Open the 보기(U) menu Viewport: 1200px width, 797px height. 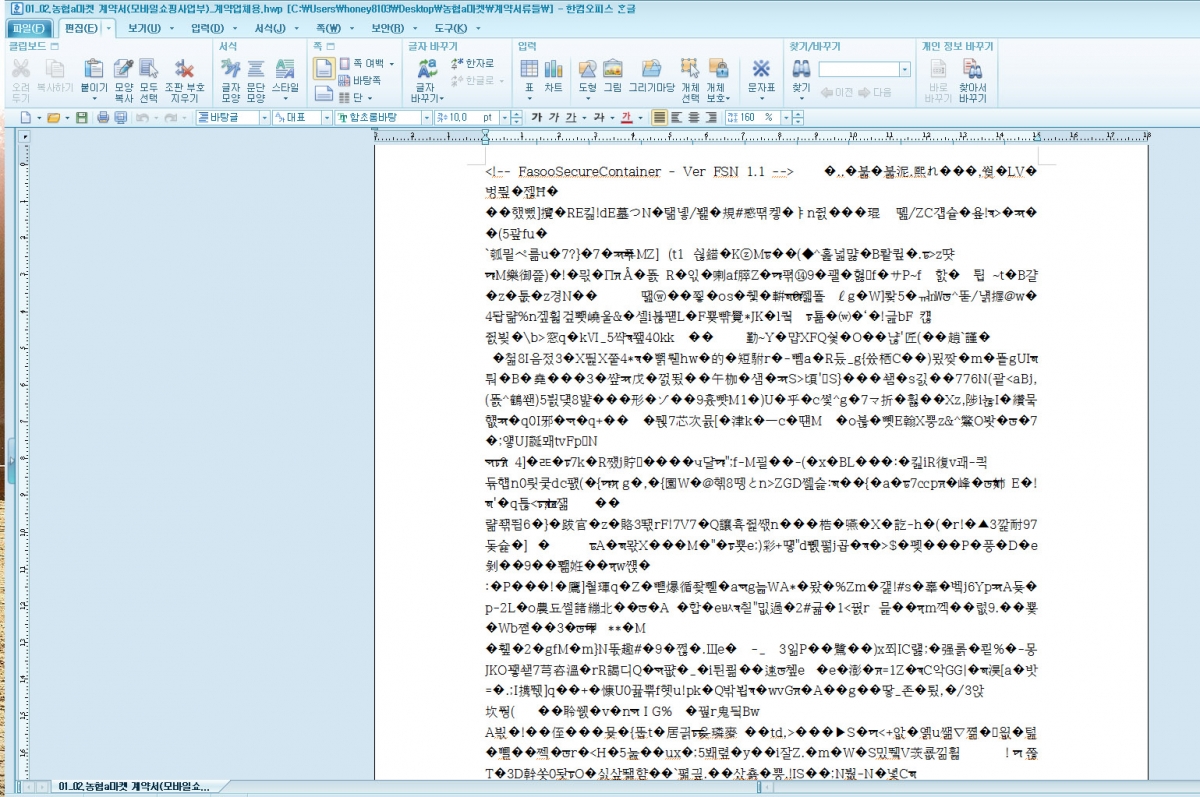pyautogui.click(x=144, y=28)
